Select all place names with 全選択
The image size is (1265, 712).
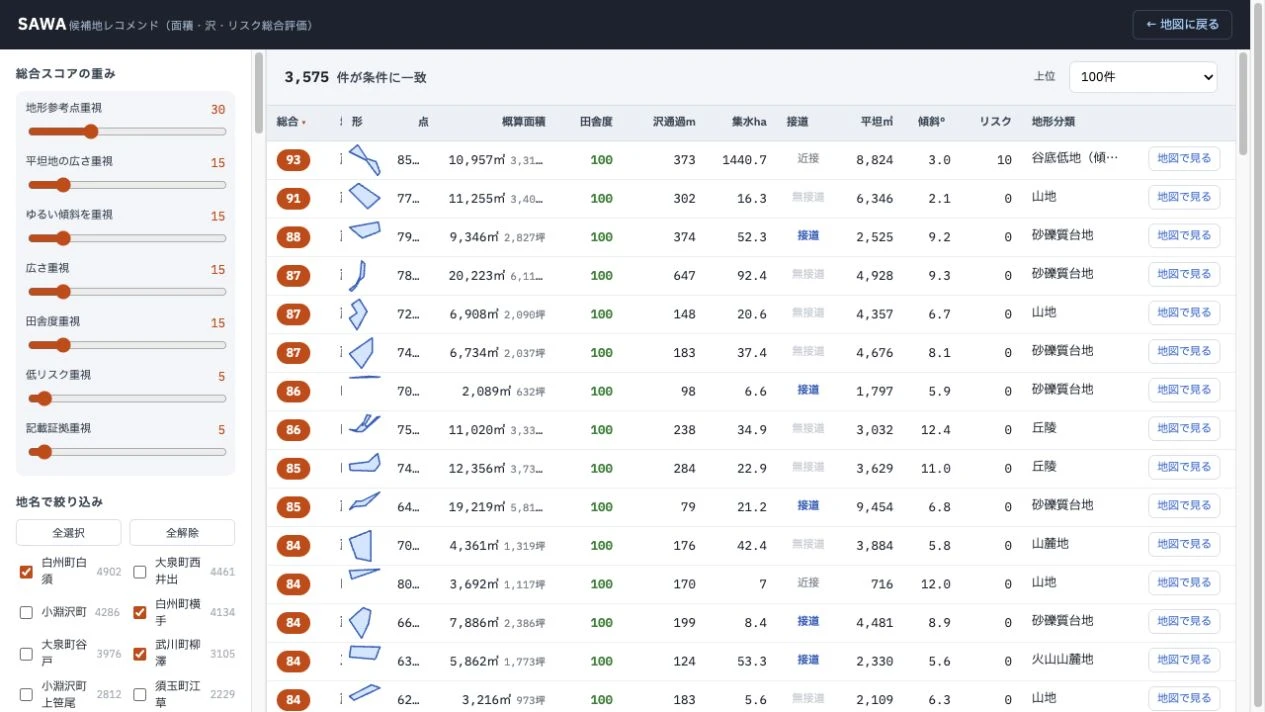(69, 532)
